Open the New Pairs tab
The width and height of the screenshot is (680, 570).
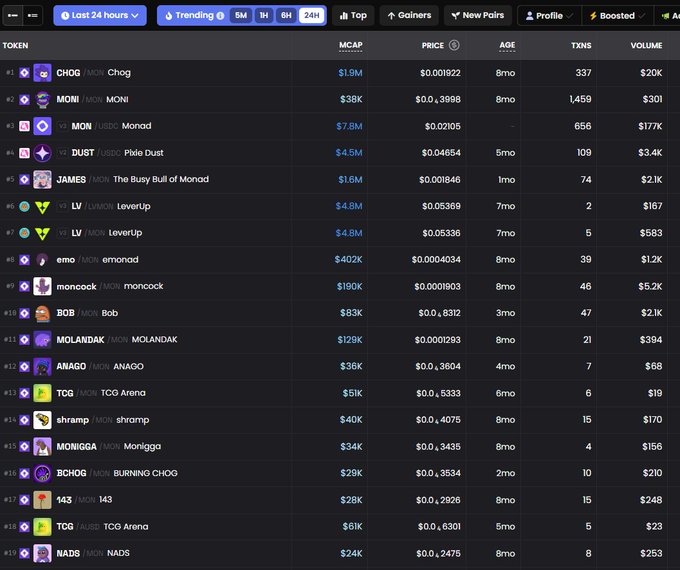click(477, 16)
